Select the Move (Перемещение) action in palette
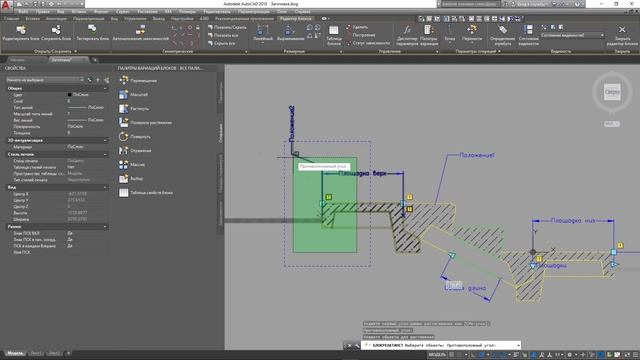 pos(138,80)
